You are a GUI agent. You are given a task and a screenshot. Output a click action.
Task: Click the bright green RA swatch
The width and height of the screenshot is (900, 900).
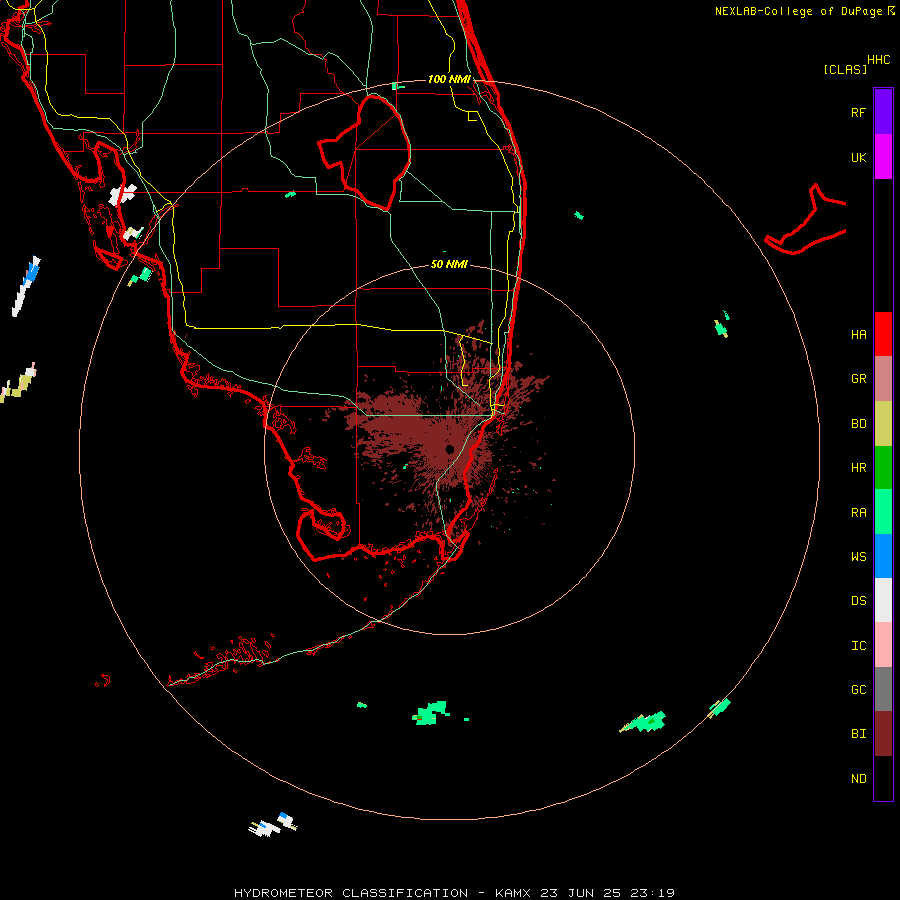coord(883,512)
